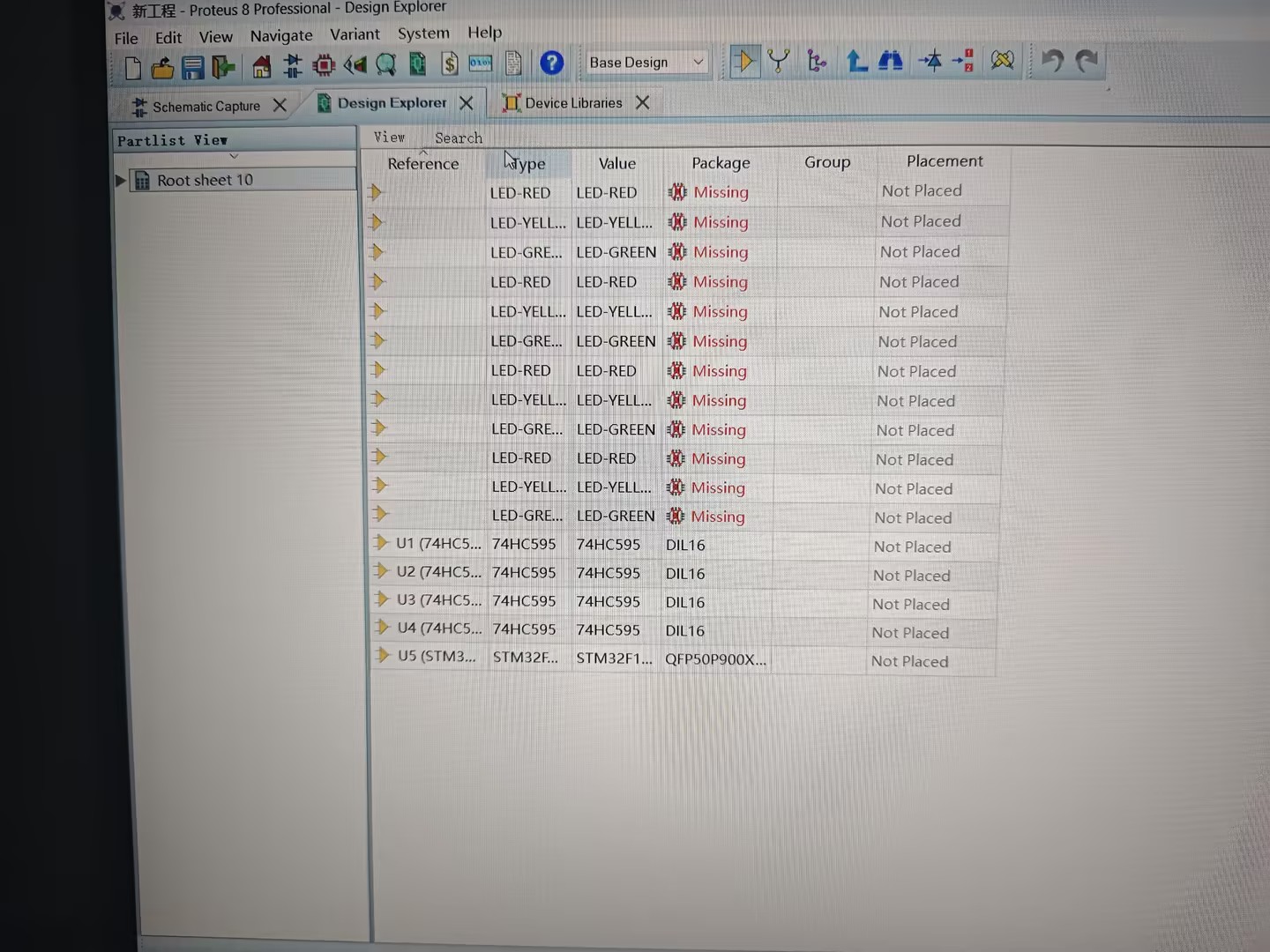Click the arrow icon beside U1 row

pyautogui.click(x=381, y=542)
